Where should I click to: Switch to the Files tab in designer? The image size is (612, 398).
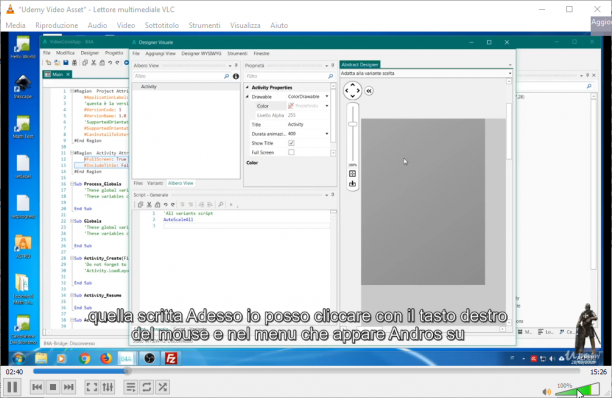[x=138, y=183]
